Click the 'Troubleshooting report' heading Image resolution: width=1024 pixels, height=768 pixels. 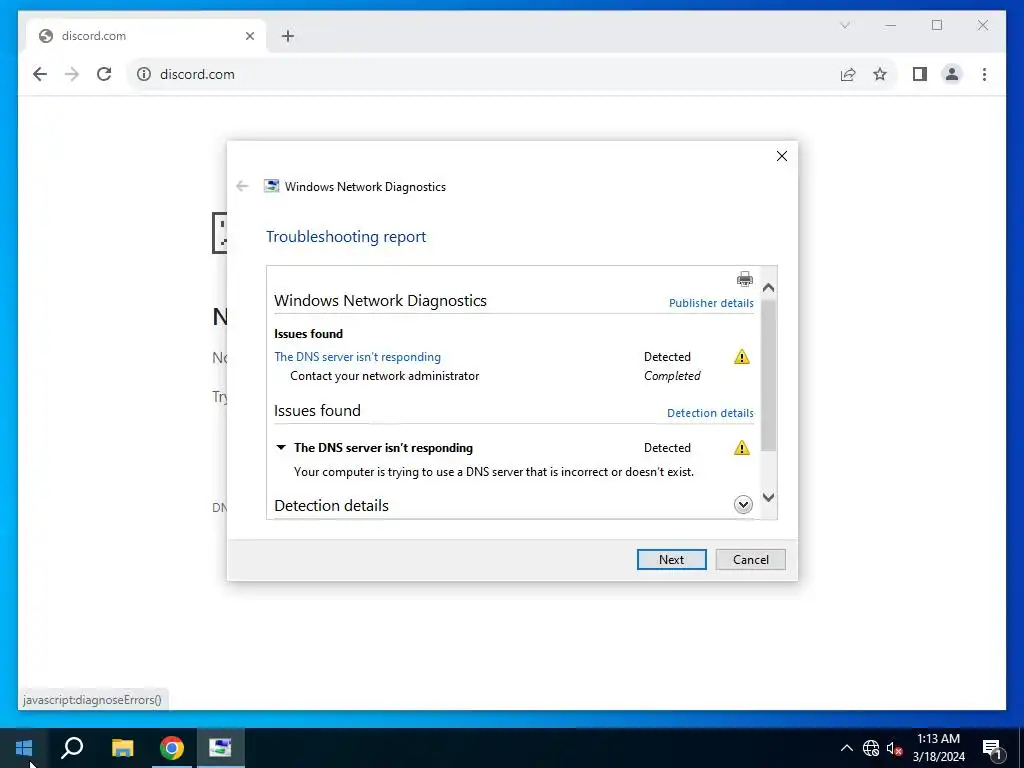coord(346,236)
